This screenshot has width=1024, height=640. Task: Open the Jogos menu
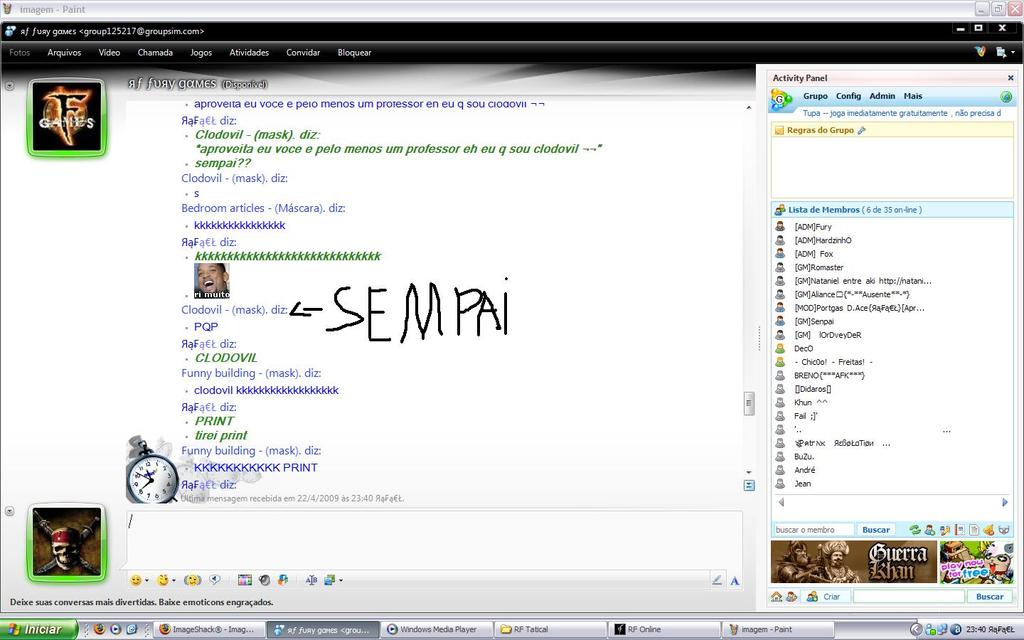200,53
